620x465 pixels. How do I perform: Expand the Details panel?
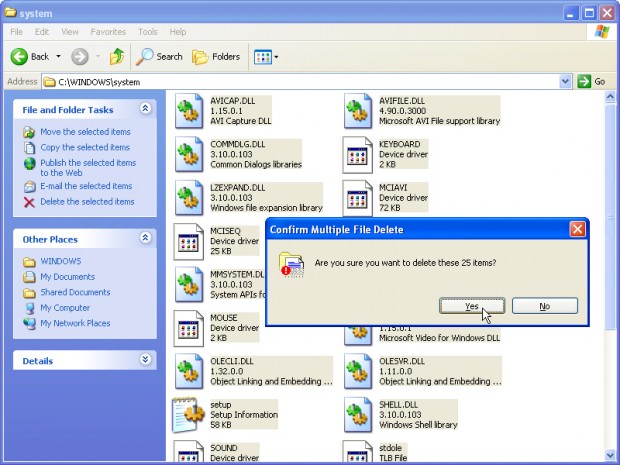[146, 359]
